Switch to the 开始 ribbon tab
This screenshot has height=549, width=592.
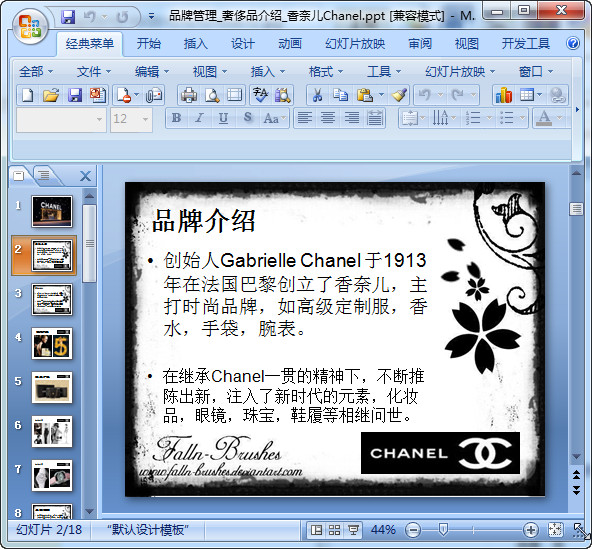148,44
